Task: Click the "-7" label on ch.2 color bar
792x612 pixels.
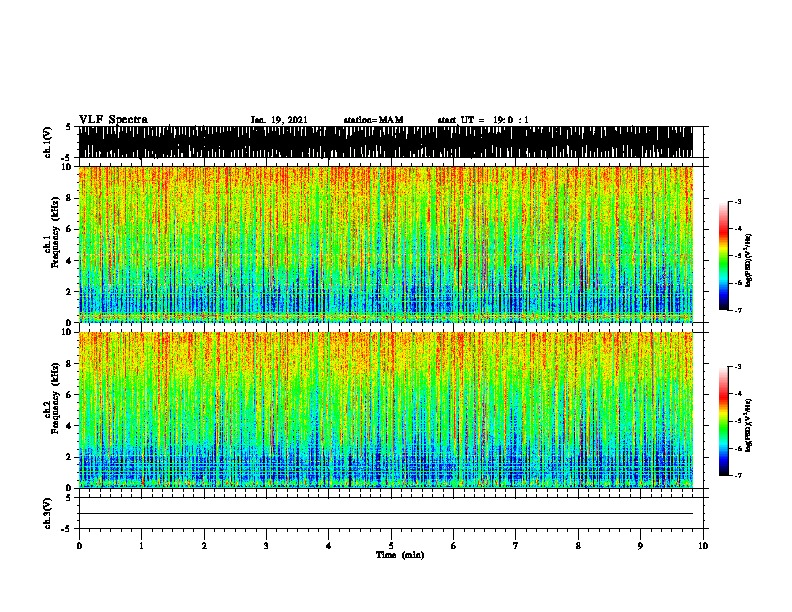Action: coord(737,475)
